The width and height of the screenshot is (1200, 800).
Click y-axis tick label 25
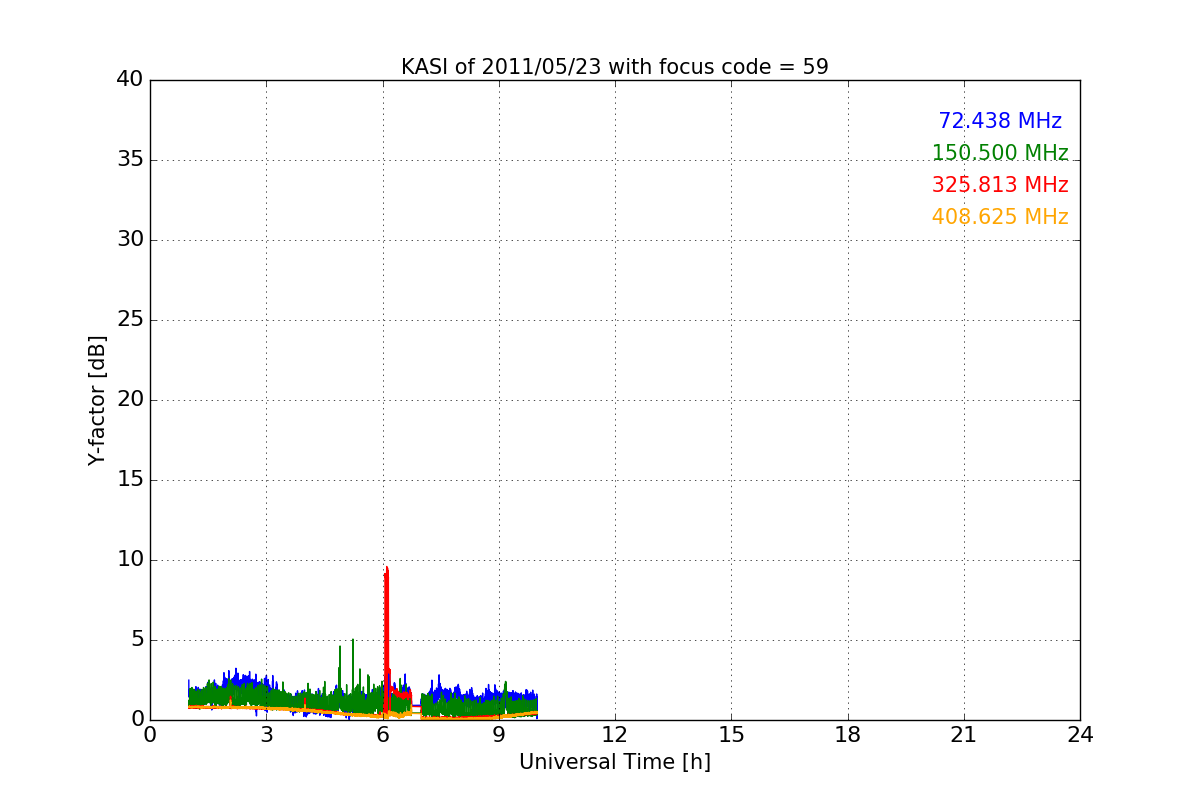click(x=129, y=320)
